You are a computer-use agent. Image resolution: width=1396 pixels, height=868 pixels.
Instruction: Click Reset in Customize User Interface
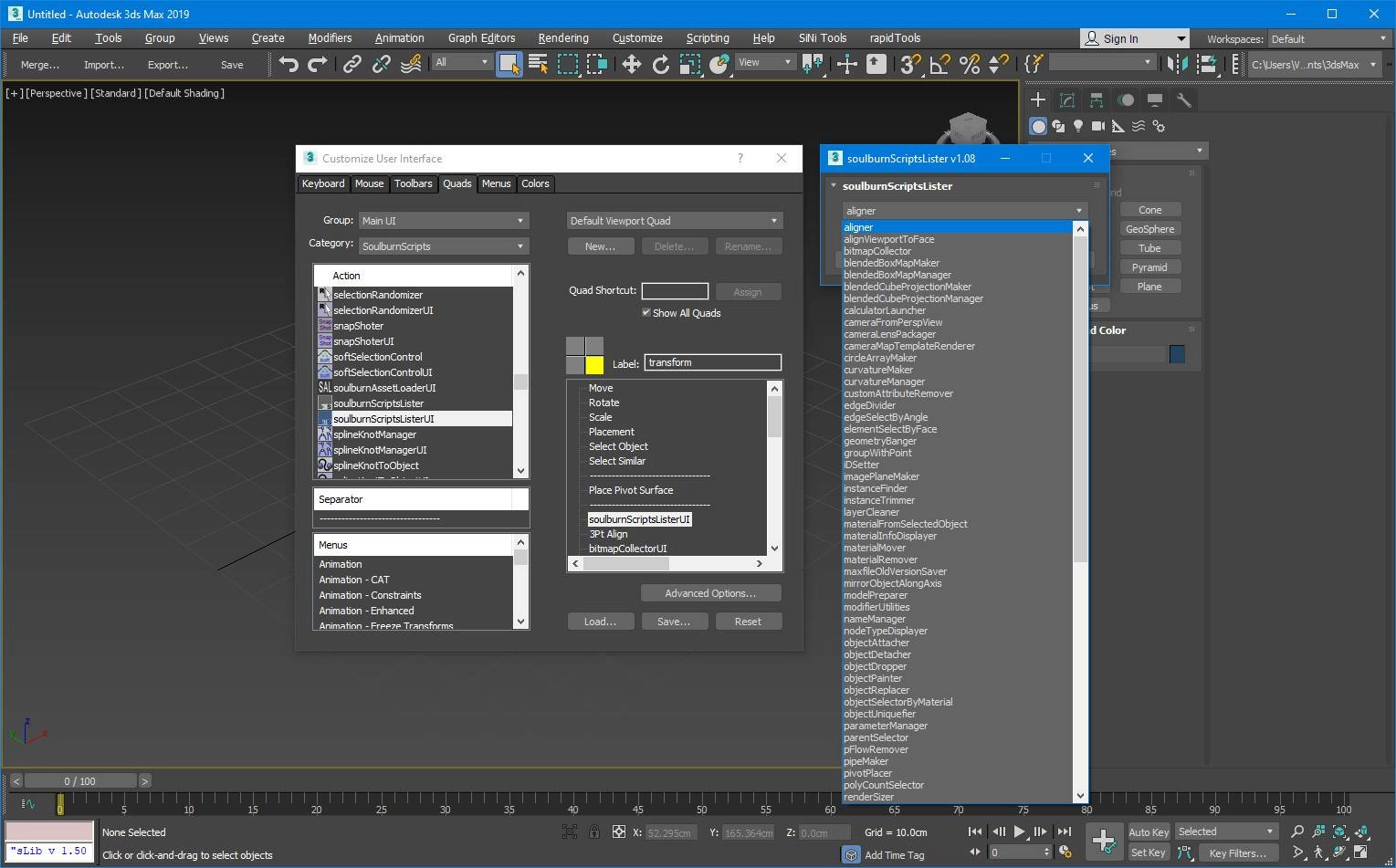click(748, 622)
